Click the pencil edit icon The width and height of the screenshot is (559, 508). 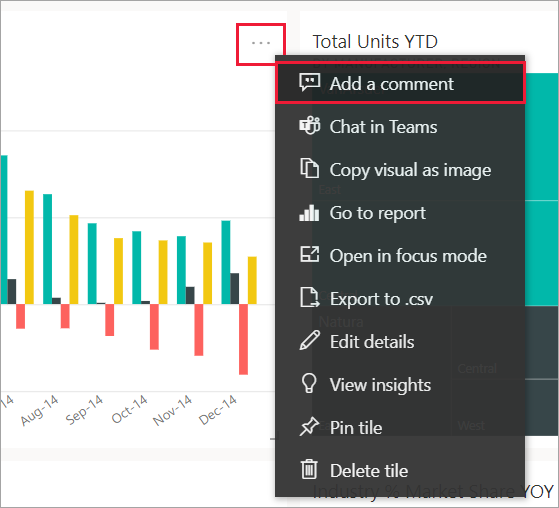(309, 340)
